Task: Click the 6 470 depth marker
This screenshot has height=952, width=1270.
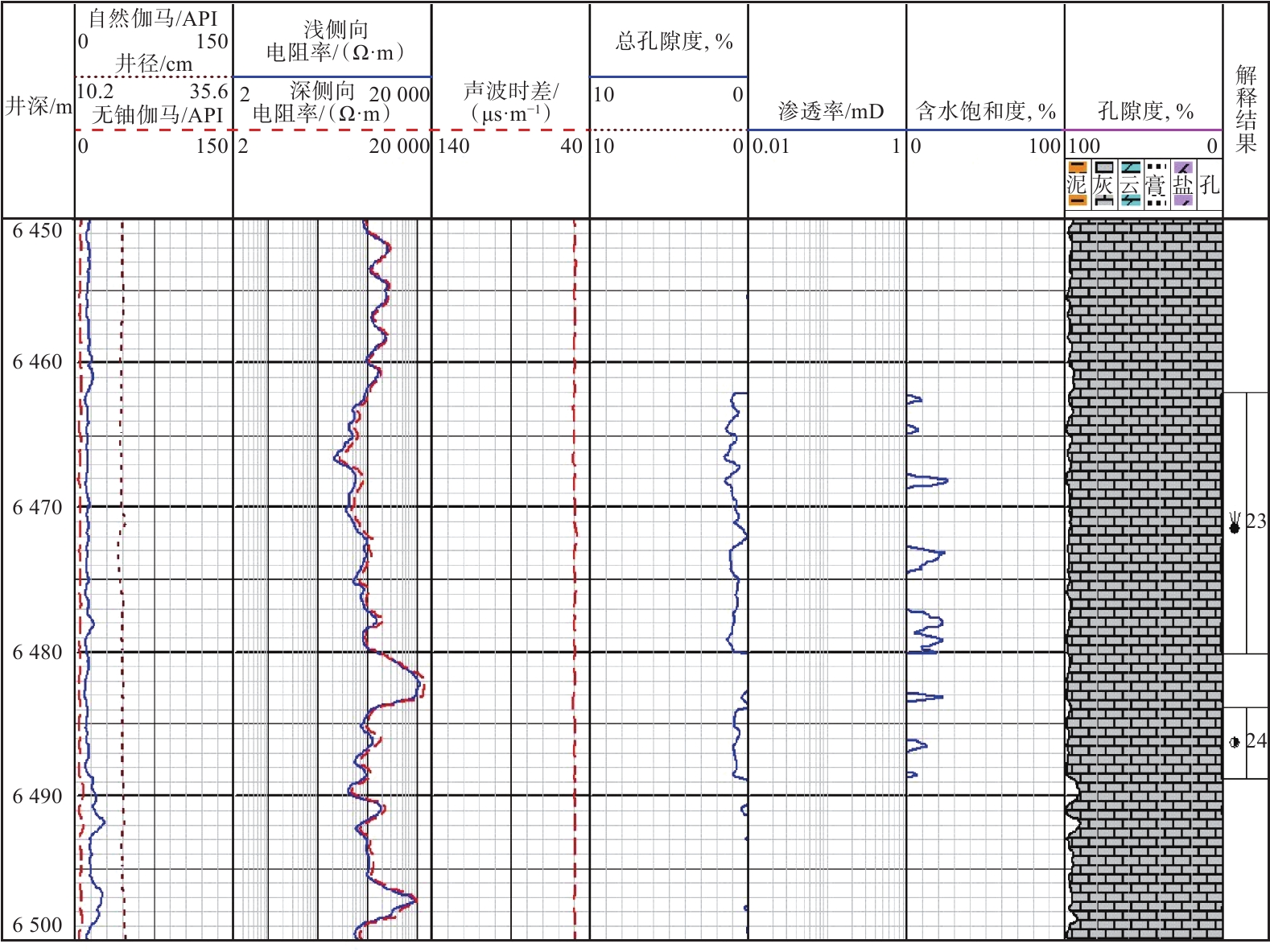Action: (x=37, y=507)
